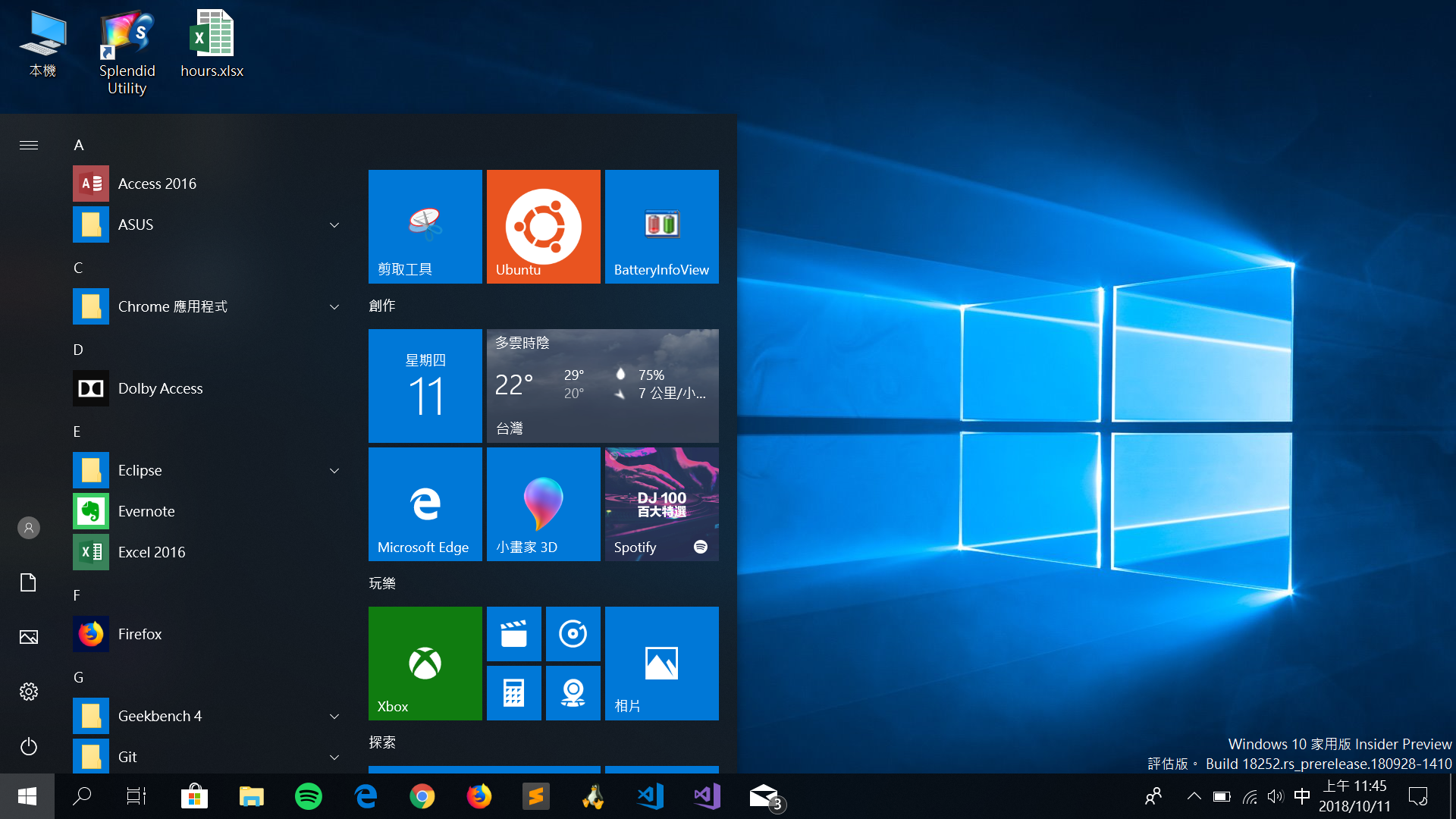The image size is (1456, 819).
Task: Open Dolby Access from the app list
Action: [209, 388]
